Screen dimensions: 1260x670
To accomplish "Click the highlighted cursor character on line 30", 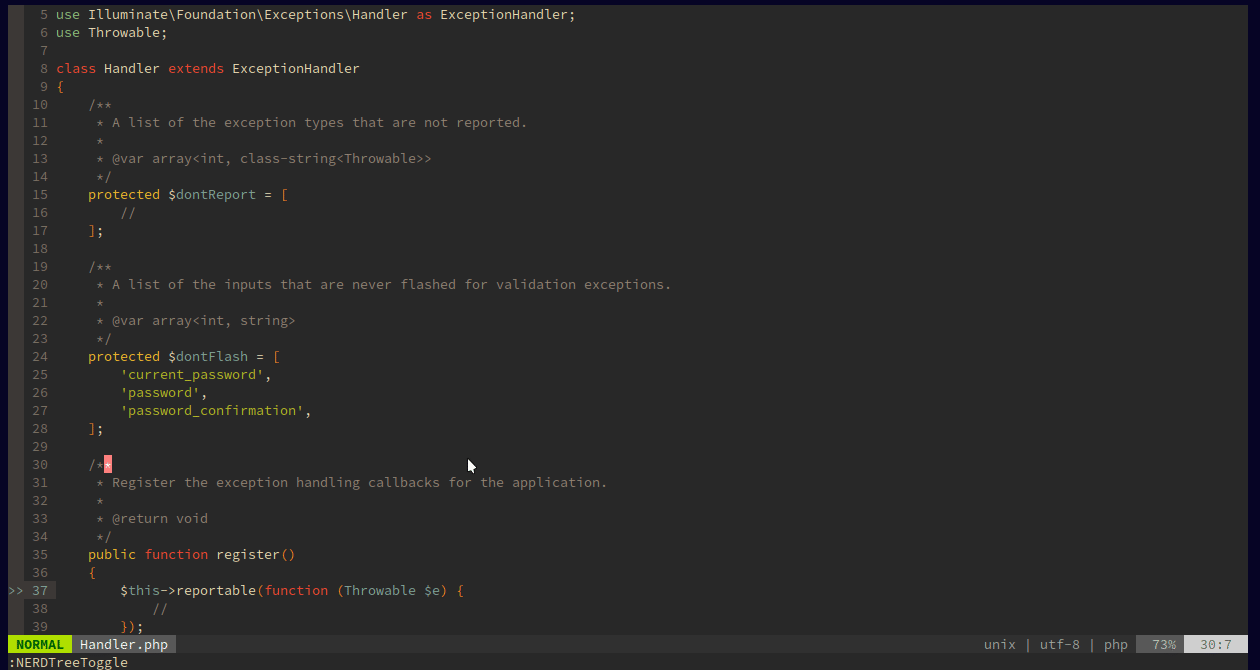I will pos(108,465).
